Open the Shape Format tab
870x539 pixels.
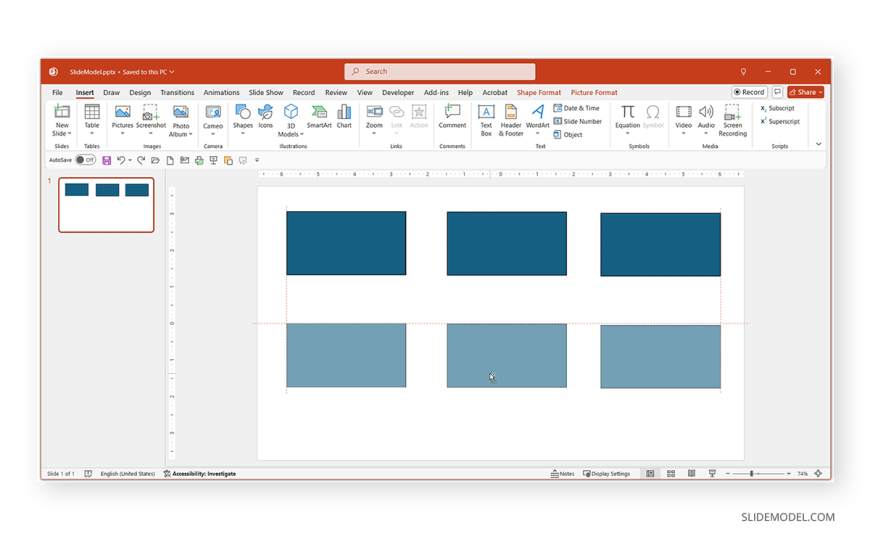click(x=539, y=93)
